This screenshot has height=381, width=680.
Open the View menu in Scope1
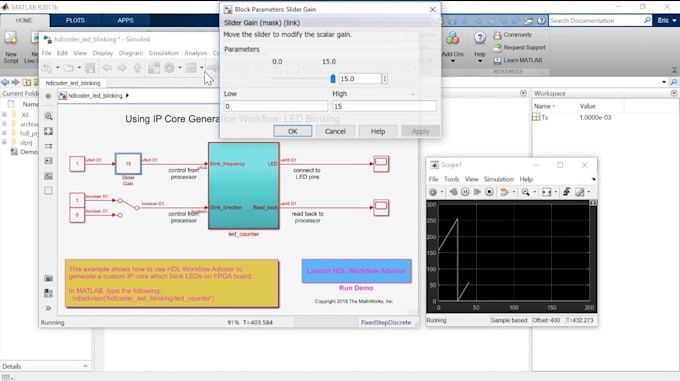[x=471, y=179]
